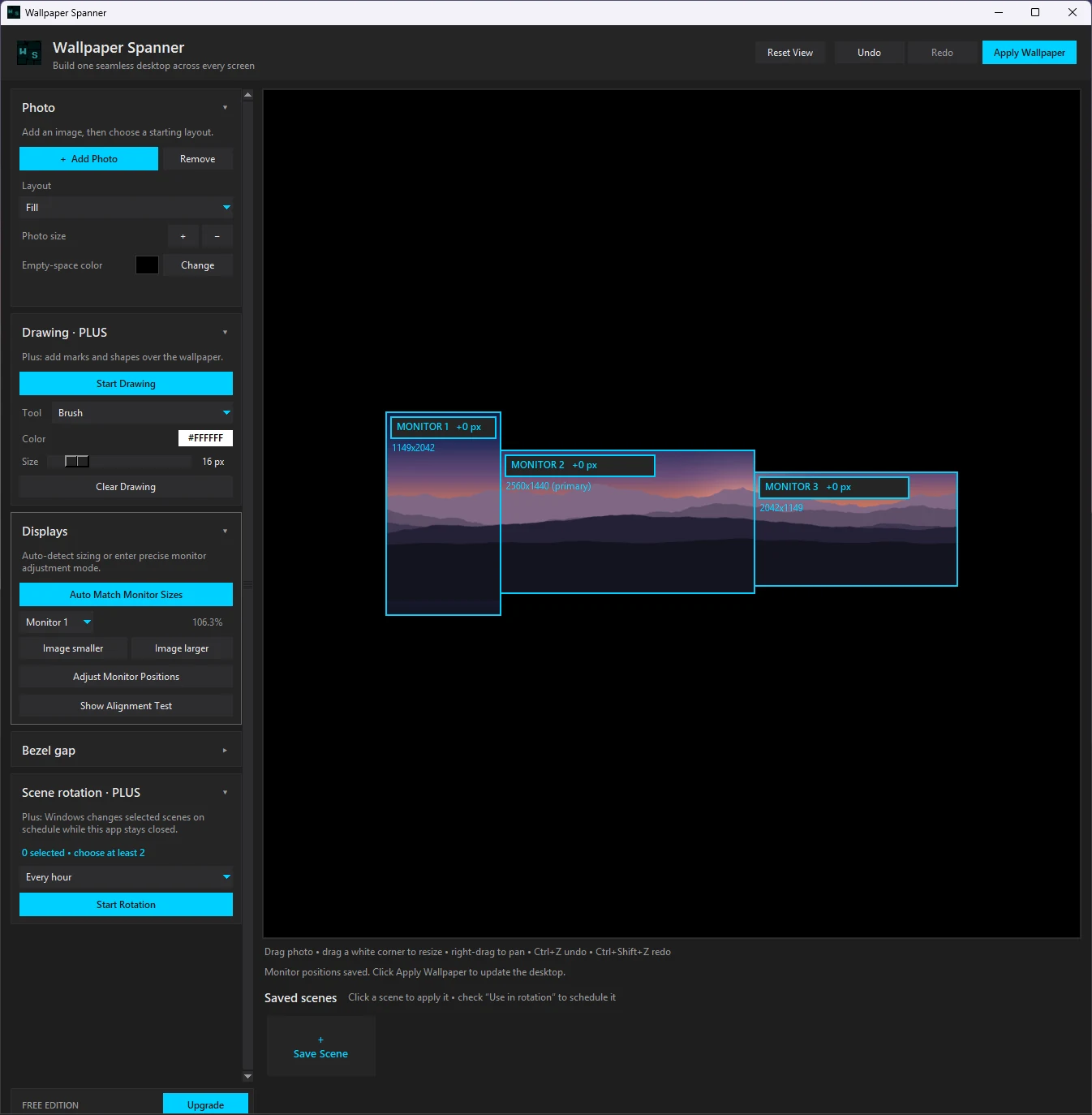Click the MONITOR 1 label box
The width and height of the screenshot is (1092, 1115).
point(443,427)
